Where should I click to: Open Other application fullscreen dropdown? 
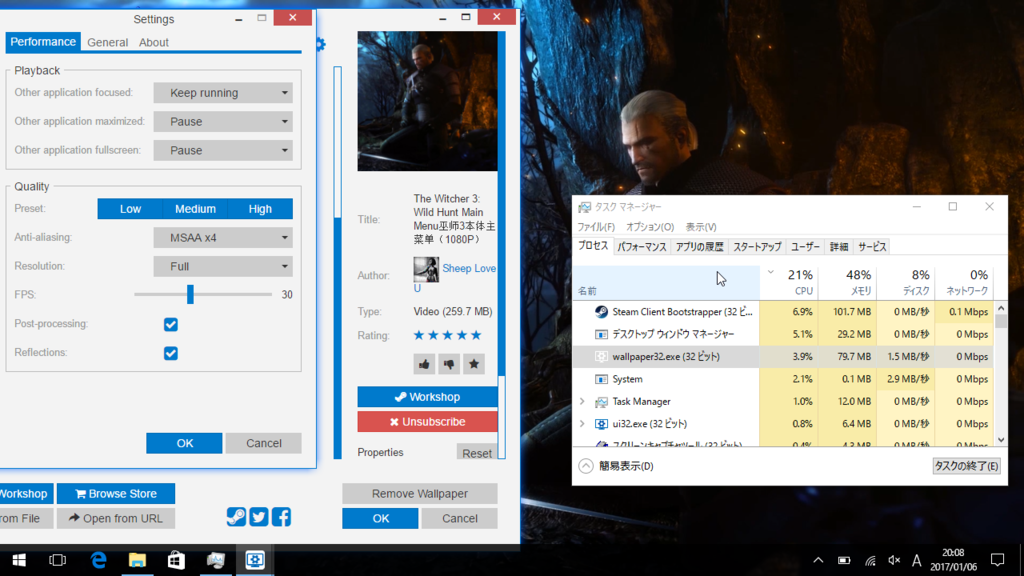coord(223,150)
